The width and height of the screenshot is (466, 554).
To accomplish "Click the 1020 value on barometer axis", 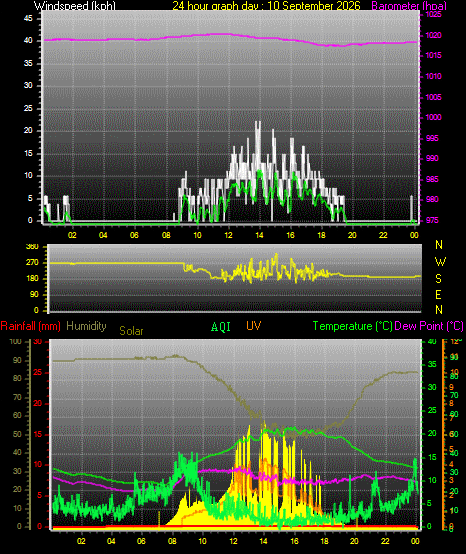I will coord(433,35).
